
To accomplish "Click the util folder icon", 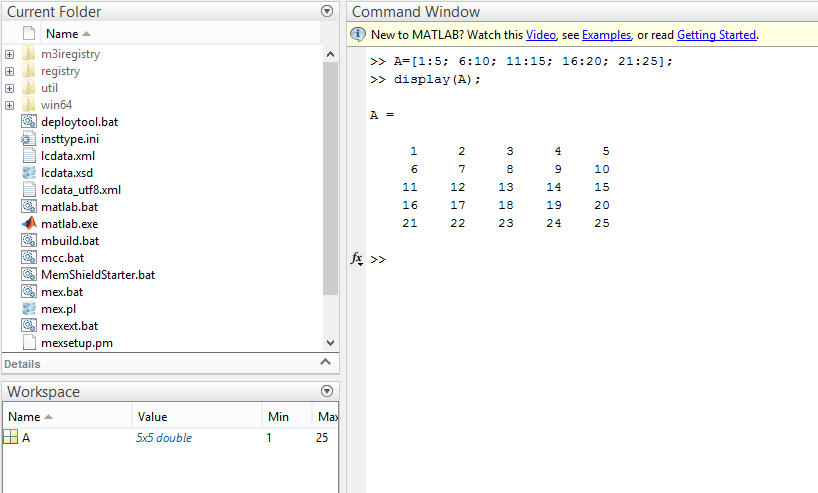I will coord(29,88).
